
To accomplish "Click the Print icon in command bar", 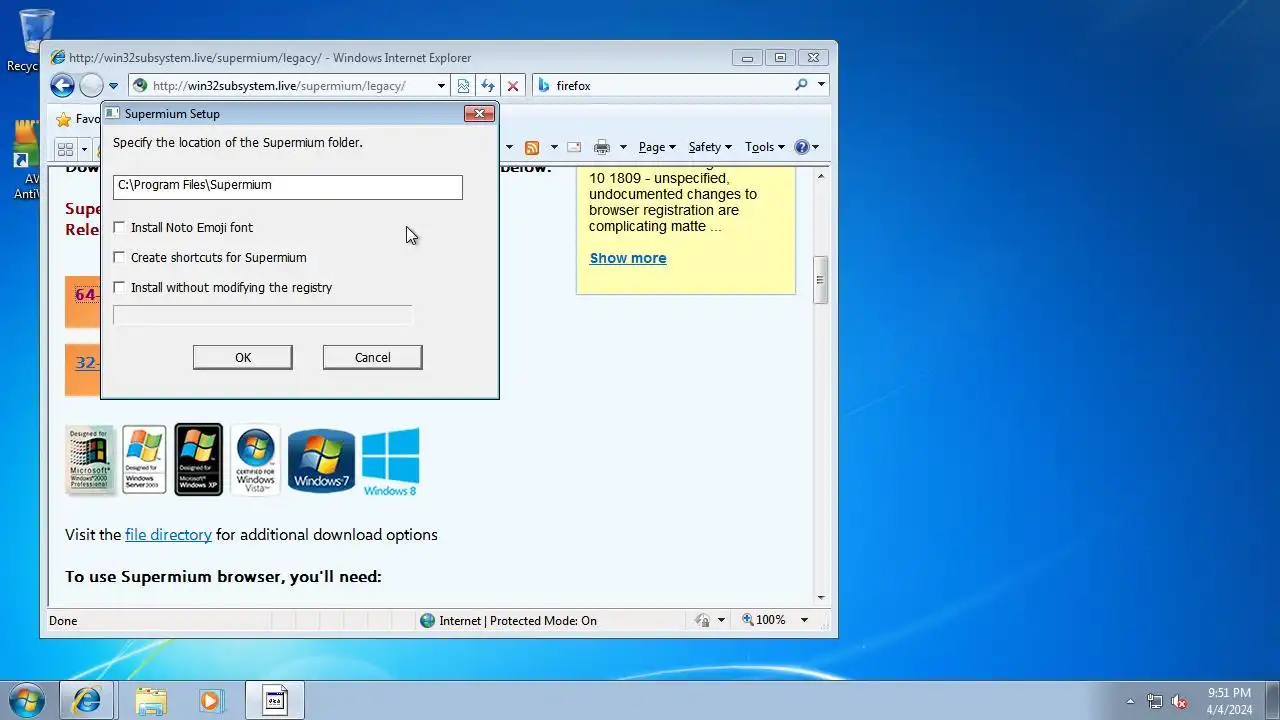I will click(601, 147).
